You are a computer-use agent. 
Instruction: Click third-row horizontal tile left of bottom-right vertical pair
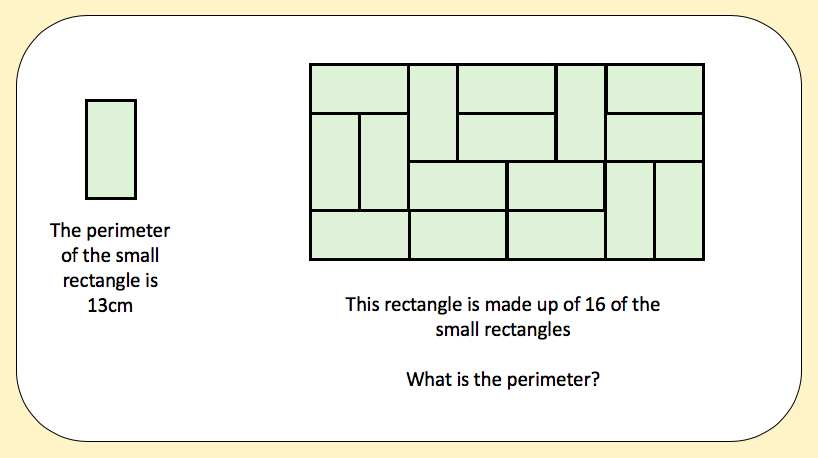coord(556,186)
